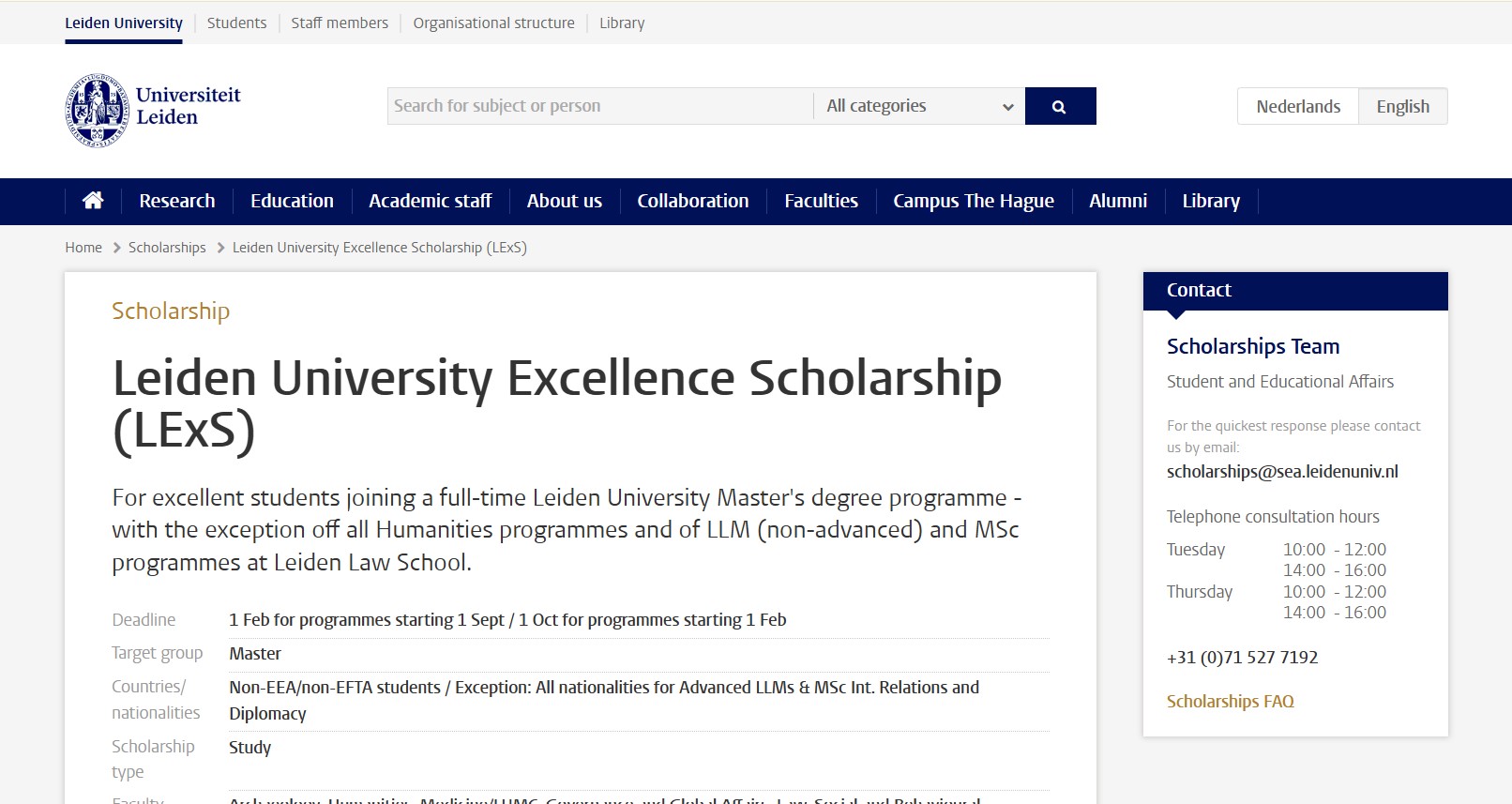This screenshot has width=1512, height=804.
Task: Open Organisational structure link
Action: pos(493,23)
